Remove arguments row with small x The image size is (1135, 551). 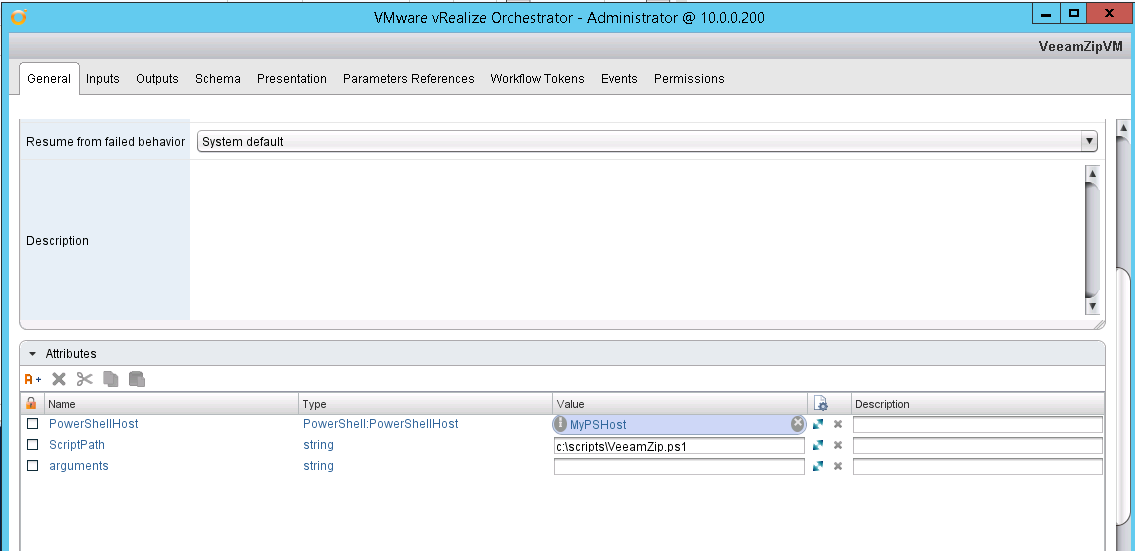[837, 466]
